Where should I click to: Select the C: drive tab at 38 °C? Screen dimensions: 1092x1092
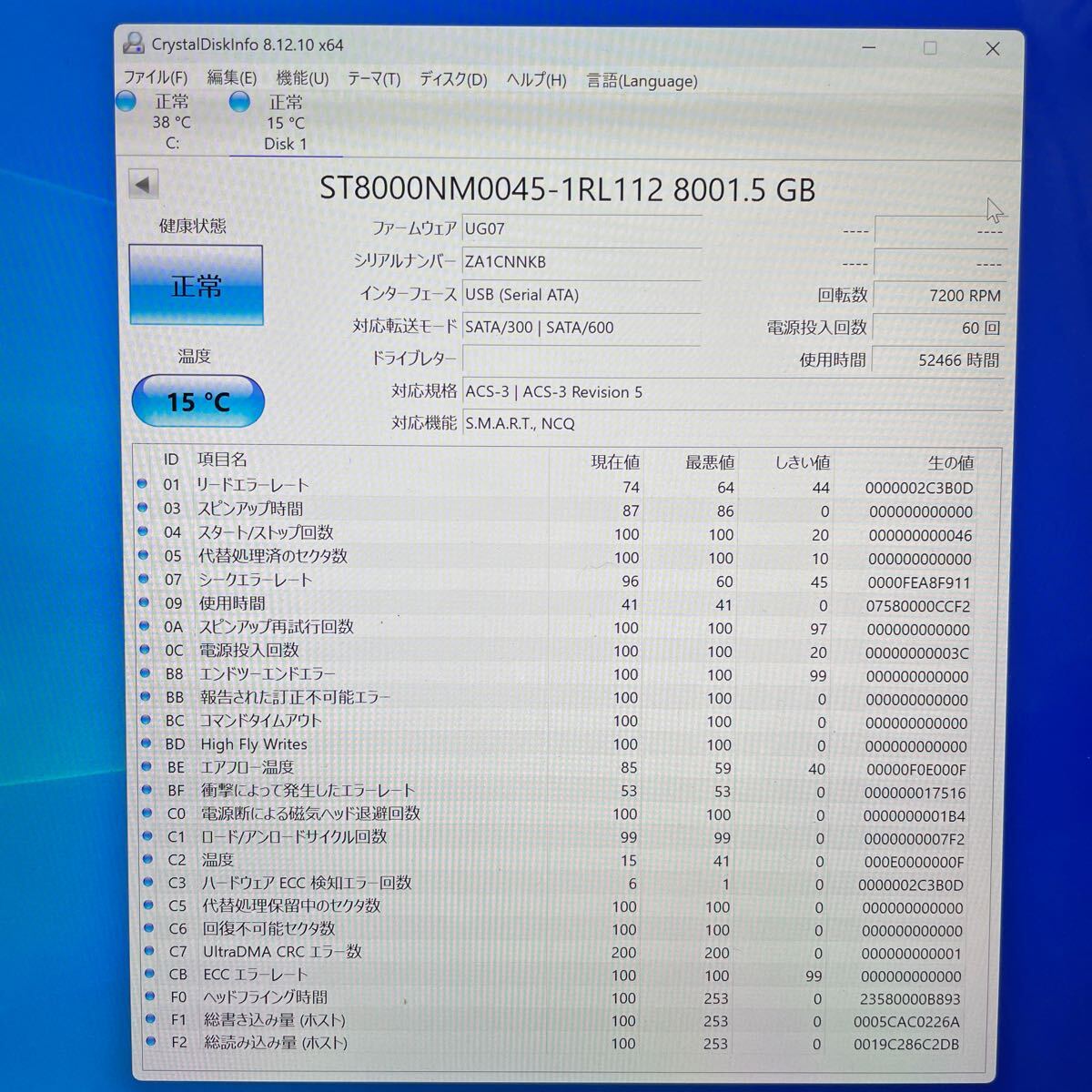pos(171,122)
